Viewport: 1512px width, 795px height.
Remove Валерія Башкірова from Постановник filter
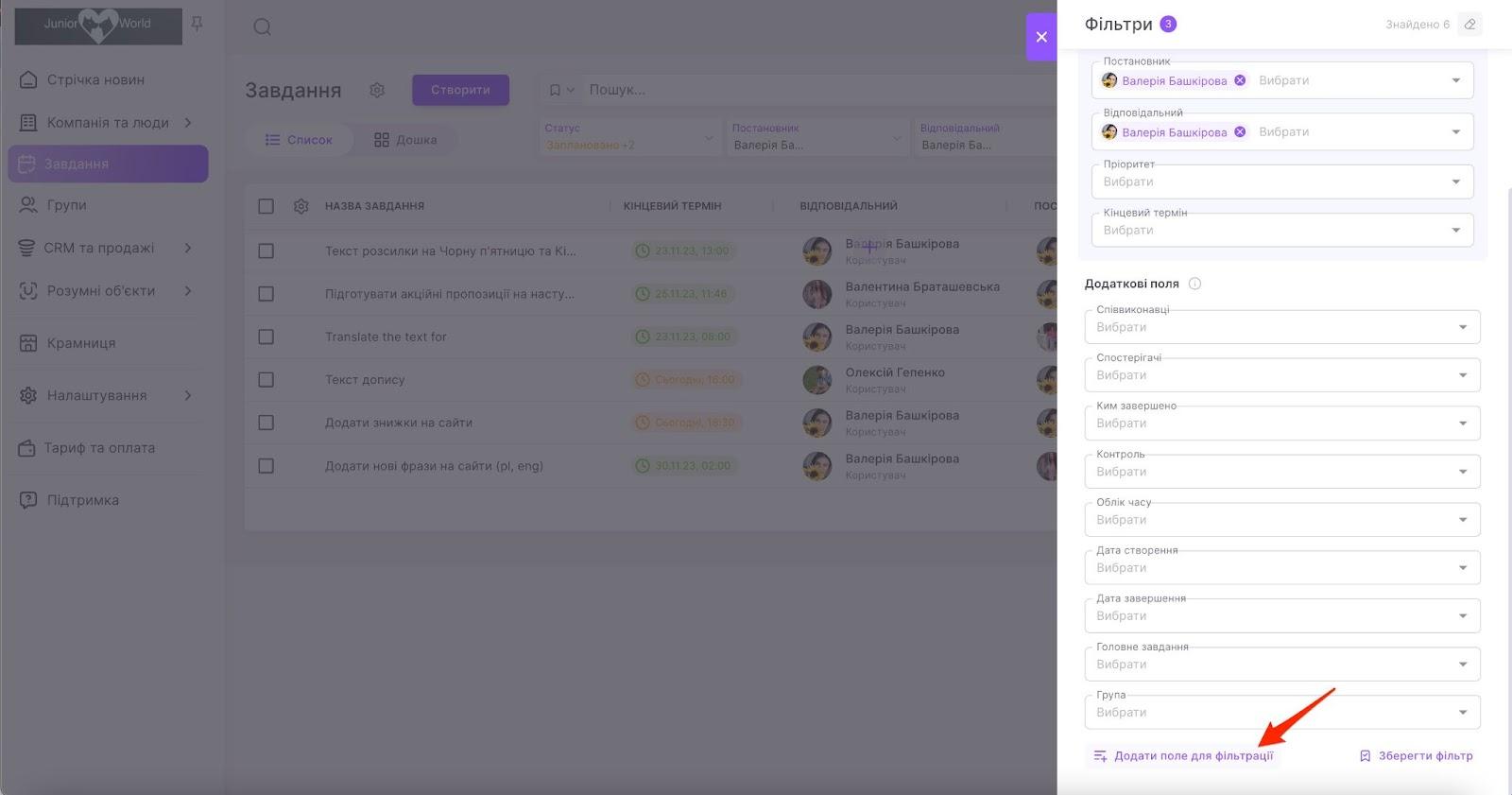click(x=1240, y=80)
